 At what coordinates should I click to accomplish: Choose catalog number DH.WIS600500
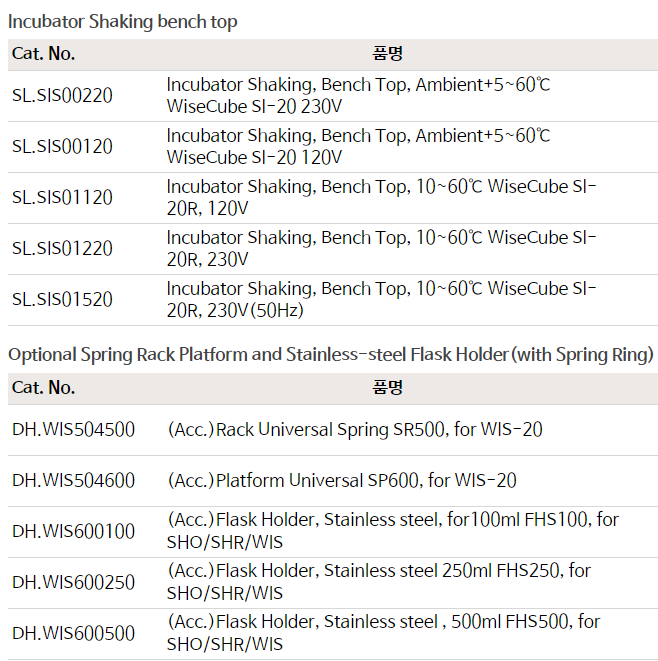73,634
